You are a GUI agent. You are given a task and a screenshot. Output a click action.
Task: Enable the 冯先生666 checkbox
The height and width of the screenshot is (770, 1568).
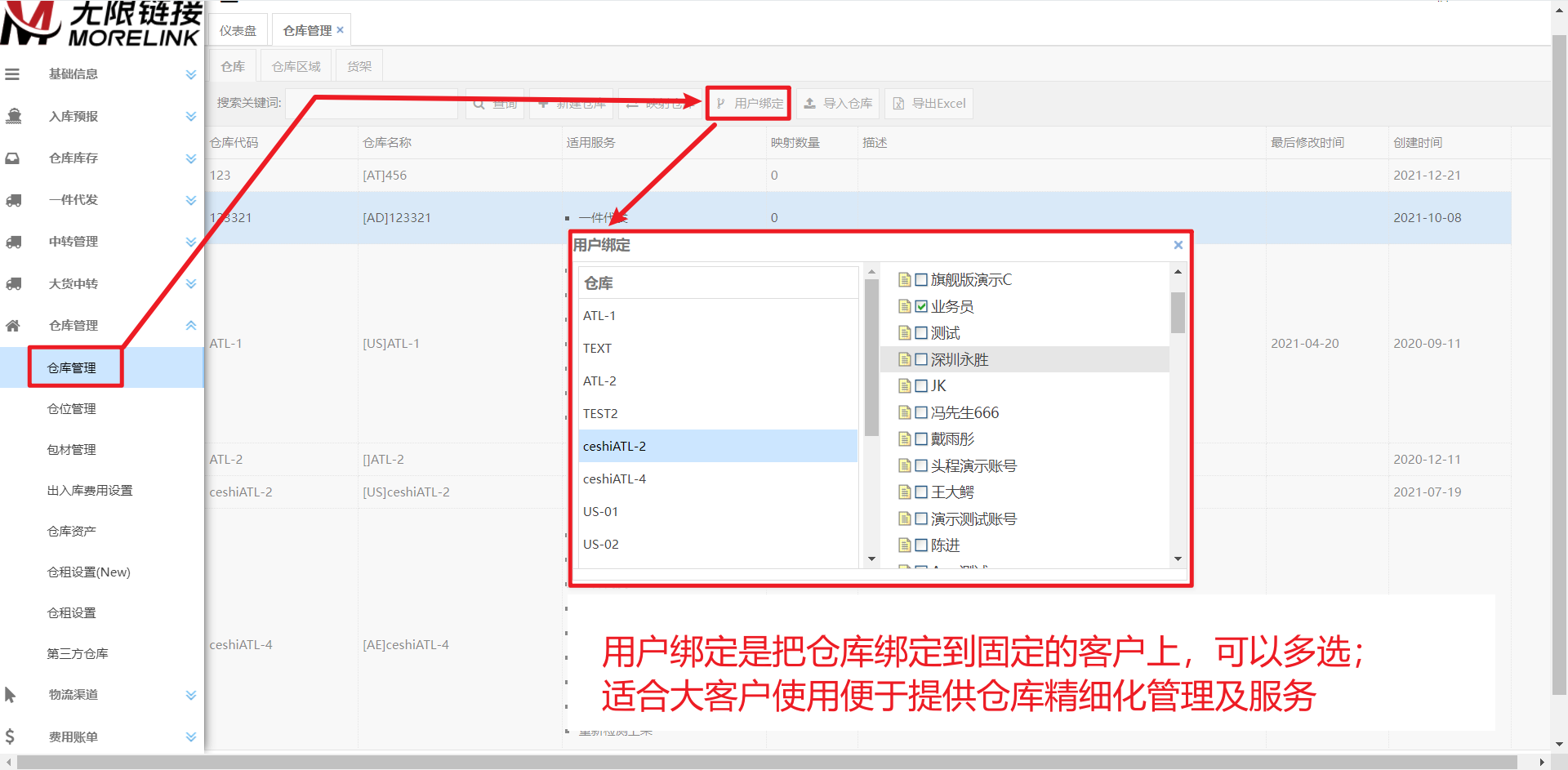coord(921,412)
